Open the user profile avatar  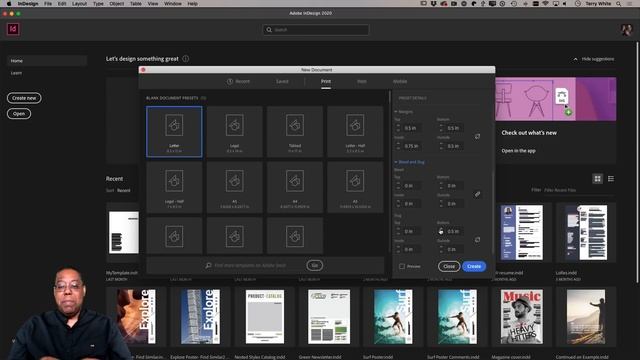tap(626, 29)
